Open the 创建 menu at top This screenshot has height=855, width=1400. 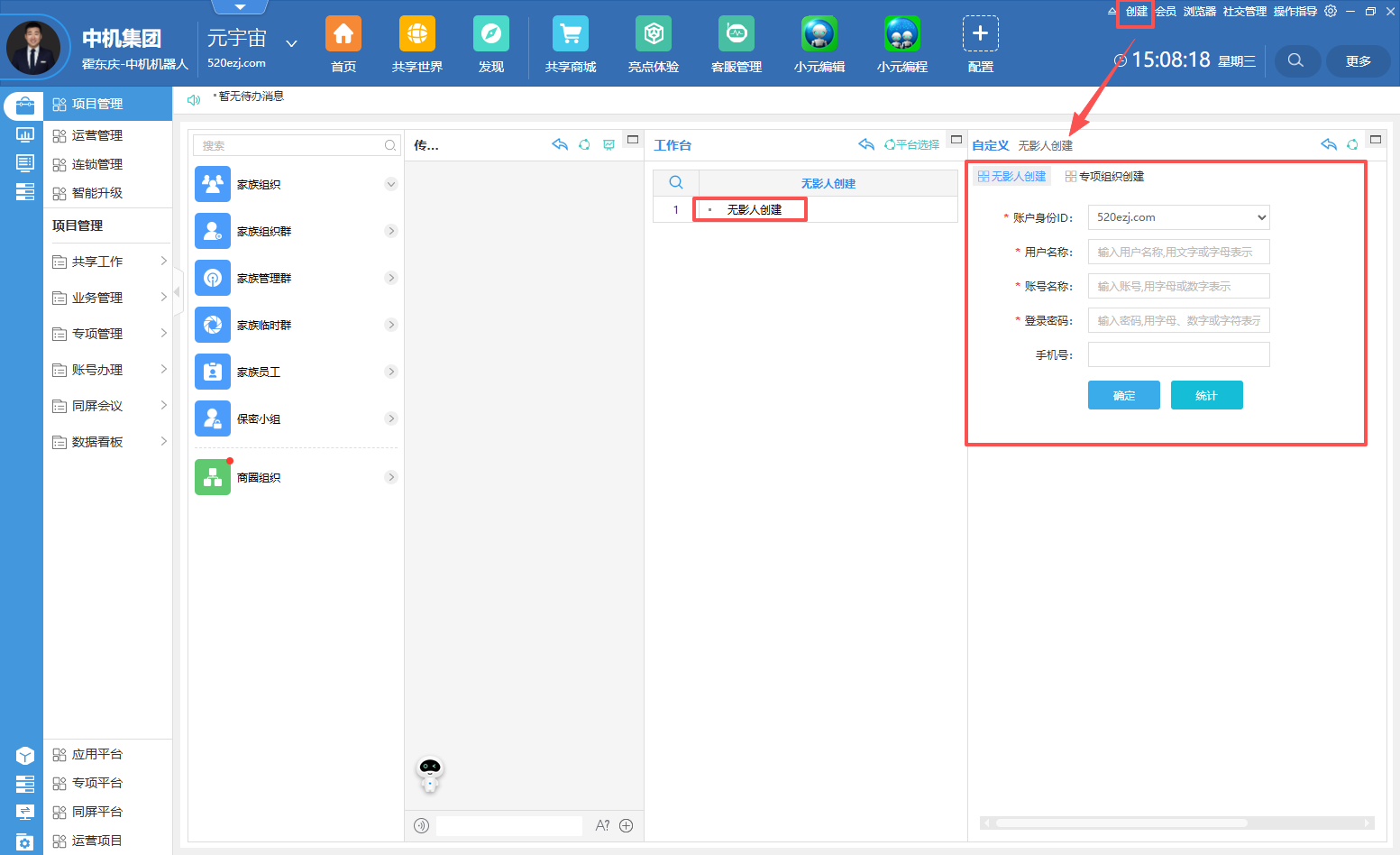pyautogui.click(x=1136, y=12)
